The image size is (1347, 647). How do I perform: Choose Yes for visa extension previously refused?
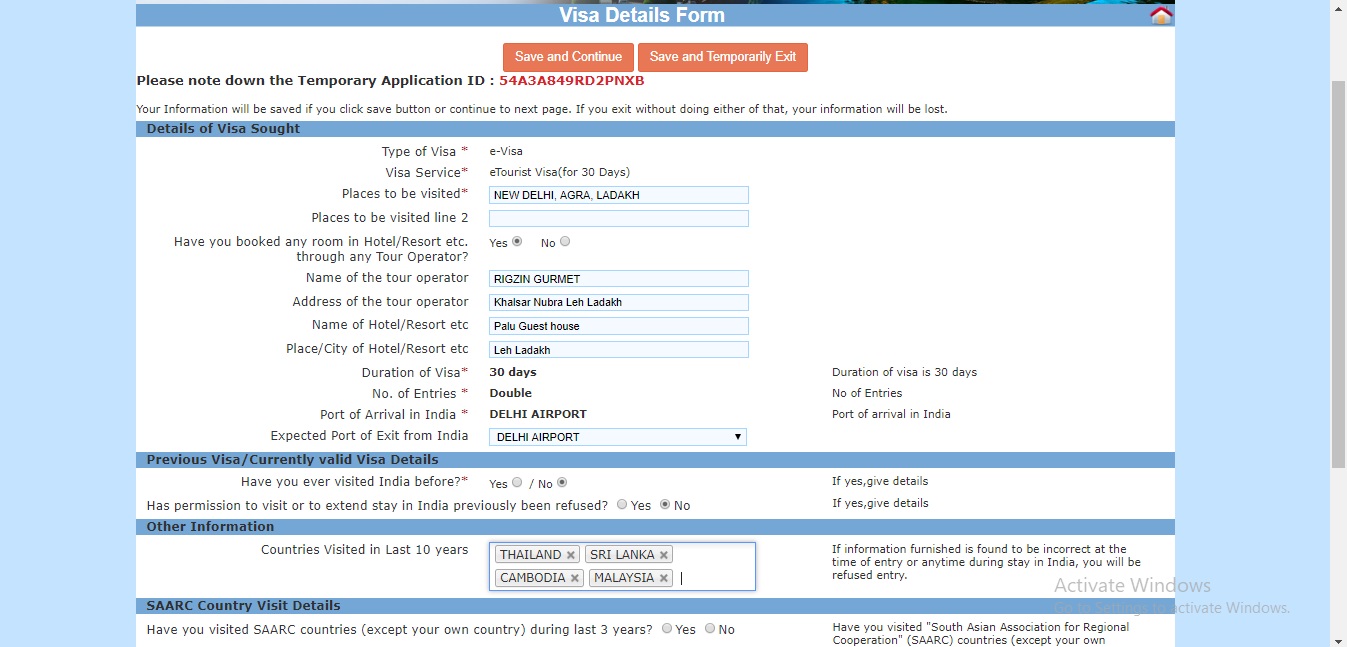click(x=622, y=505)
